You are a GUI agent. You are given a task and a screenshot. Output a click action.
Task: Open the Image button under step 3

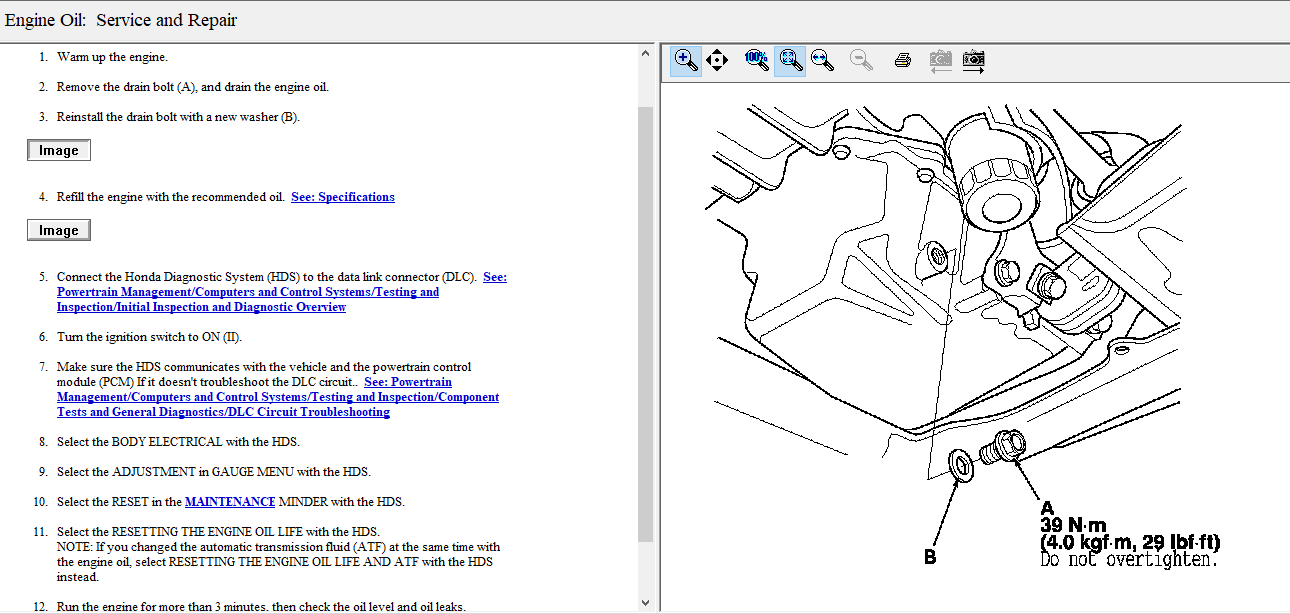[x=59, y=150]
